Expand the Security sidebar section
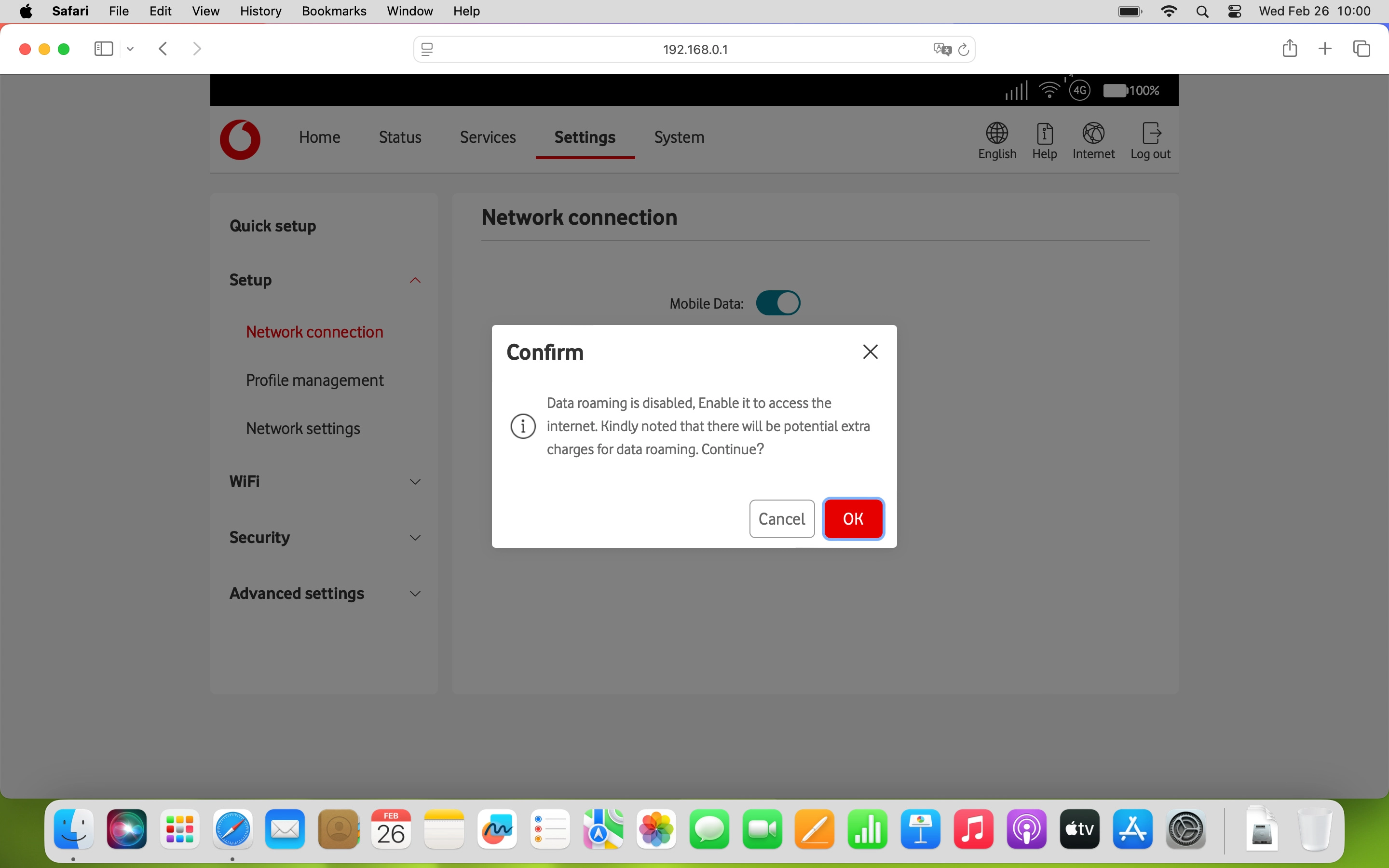1389x868 pixels. pyautogui.click(x=415, y=538)
